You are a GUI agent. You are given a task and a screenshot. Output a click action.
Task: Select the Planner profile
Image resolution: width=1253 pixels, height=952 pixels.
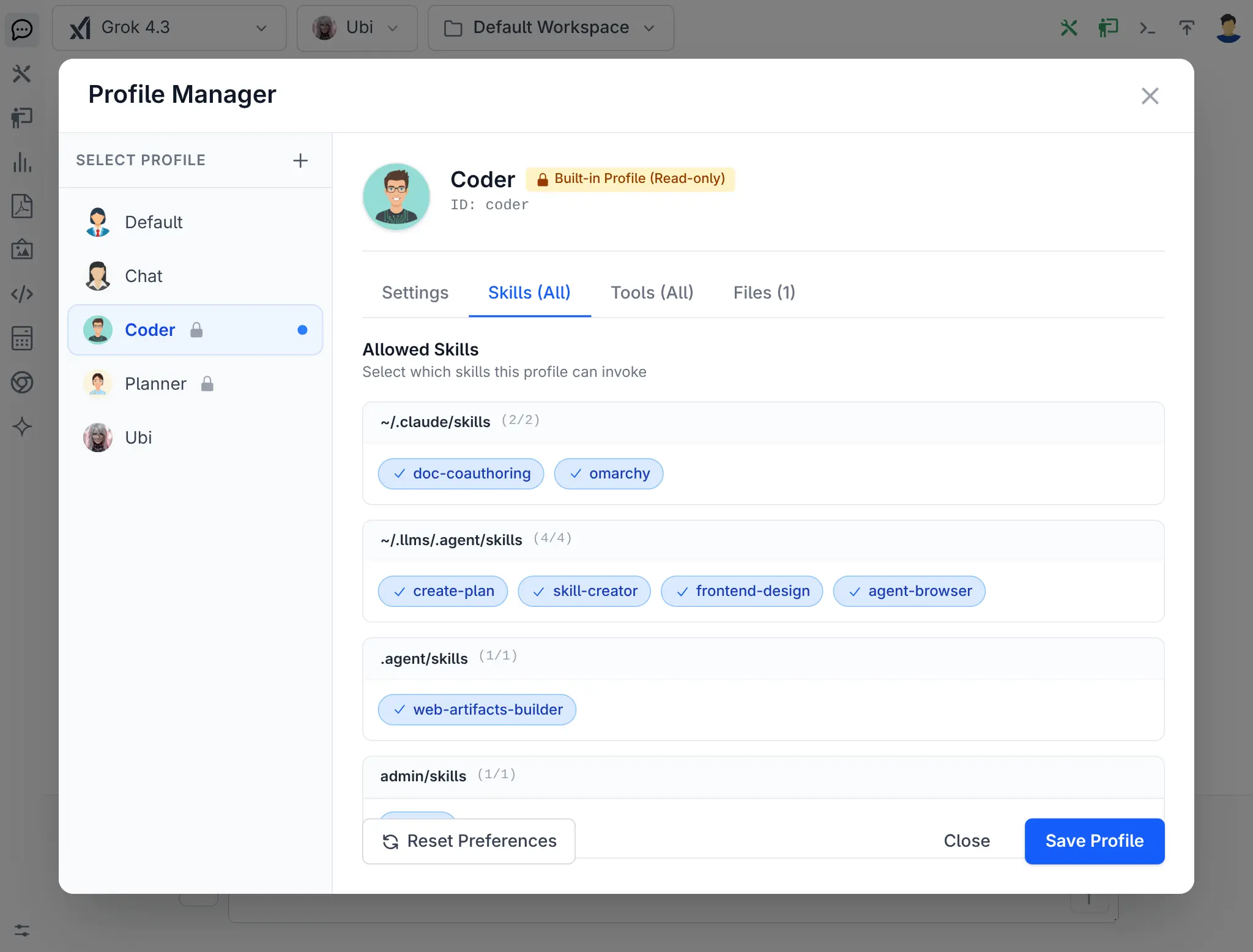click(x=195, y=384)
